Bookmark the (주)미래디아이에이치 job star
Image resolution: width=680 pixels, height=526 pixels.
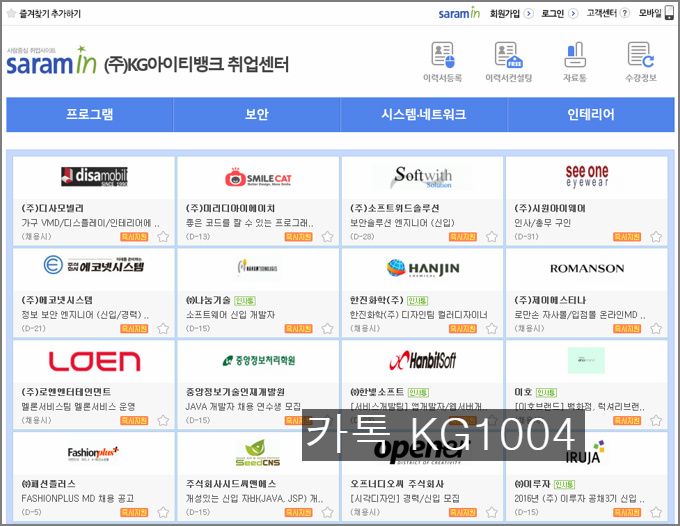327,237
